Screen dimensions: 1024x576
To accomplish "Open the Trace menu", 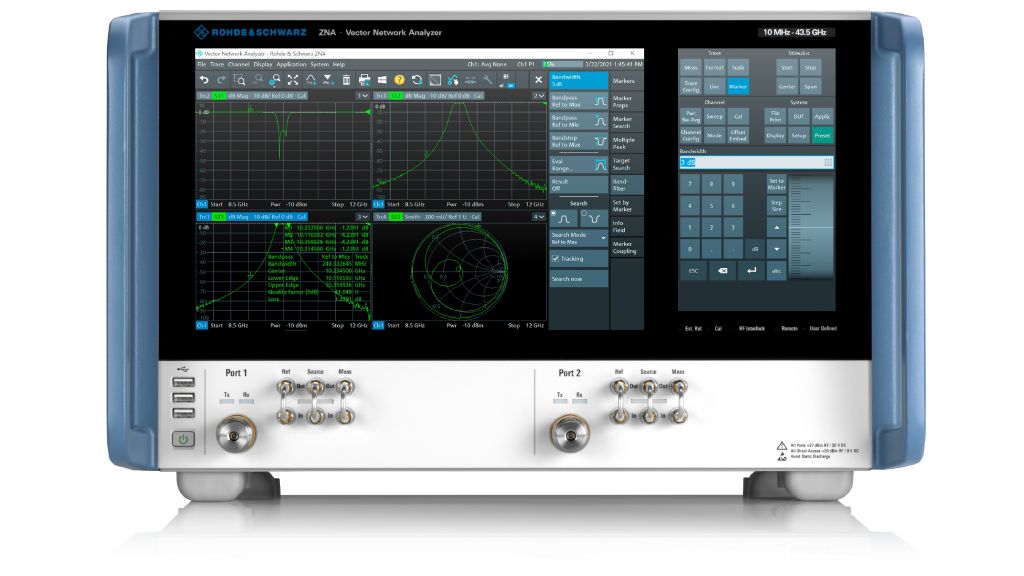I will click(x=217, y=65).
